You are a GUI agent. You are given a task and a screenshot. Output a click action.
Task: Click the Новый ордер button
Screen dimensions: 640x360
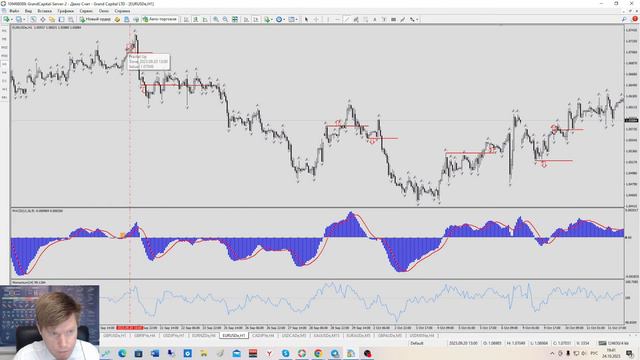pyautogui.click(x=95, y=19)
